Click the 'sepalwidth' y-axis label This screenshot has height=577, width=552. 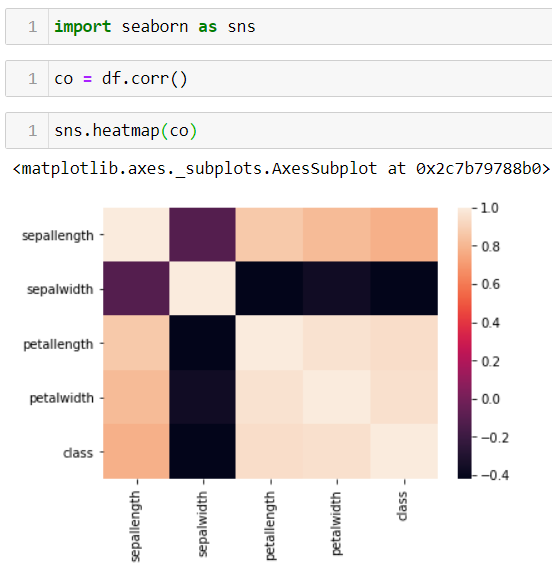[x=60, y=289]
